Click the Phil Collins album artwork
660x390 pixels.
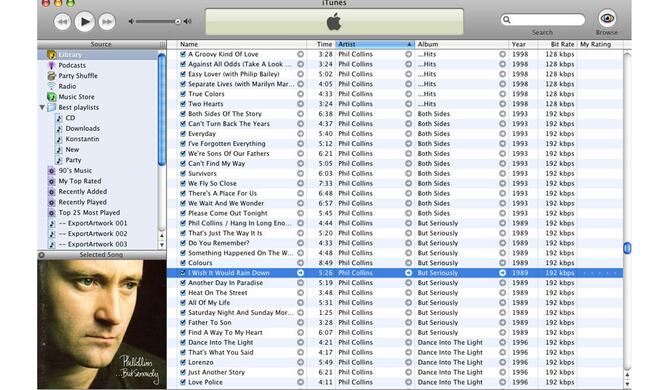point(102,324)
